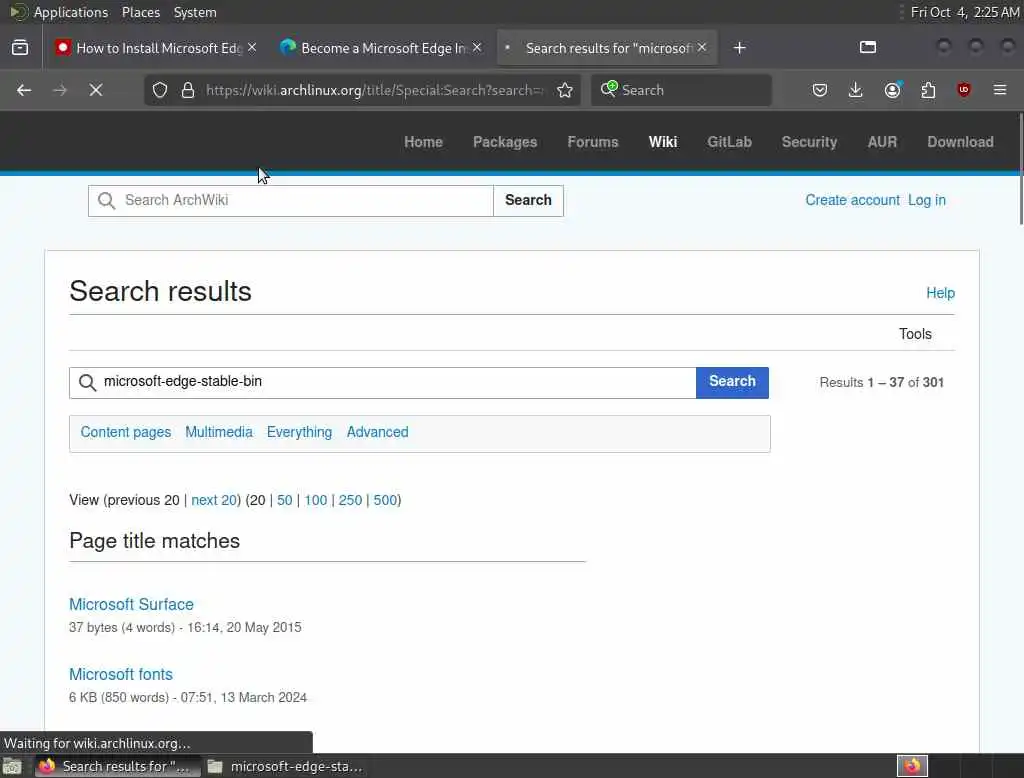Select the Advanced filter
Image resolution: width=1024 pixels, height=778 pixels.
pos(377,432)
